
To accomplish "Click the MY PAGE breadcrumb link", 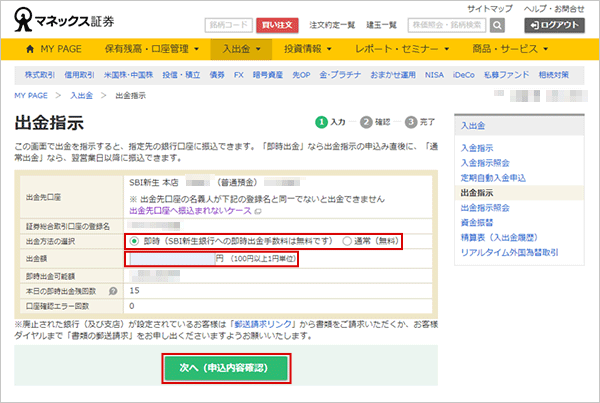I will pos(31,96).
